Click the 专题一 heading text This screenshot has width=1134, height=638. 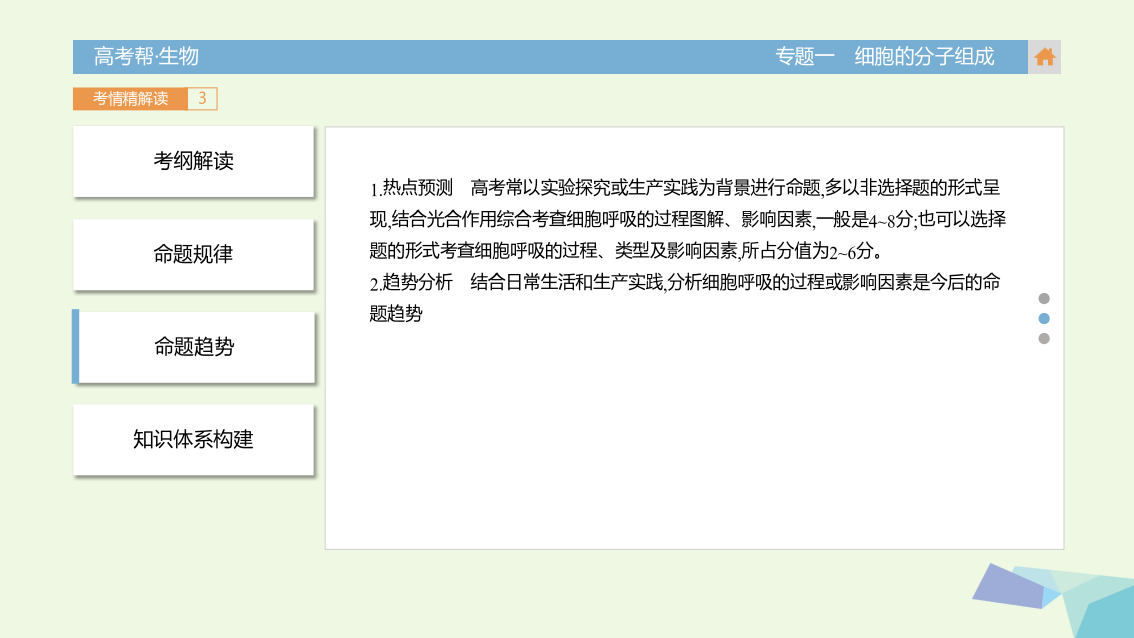tap(805, 56)
